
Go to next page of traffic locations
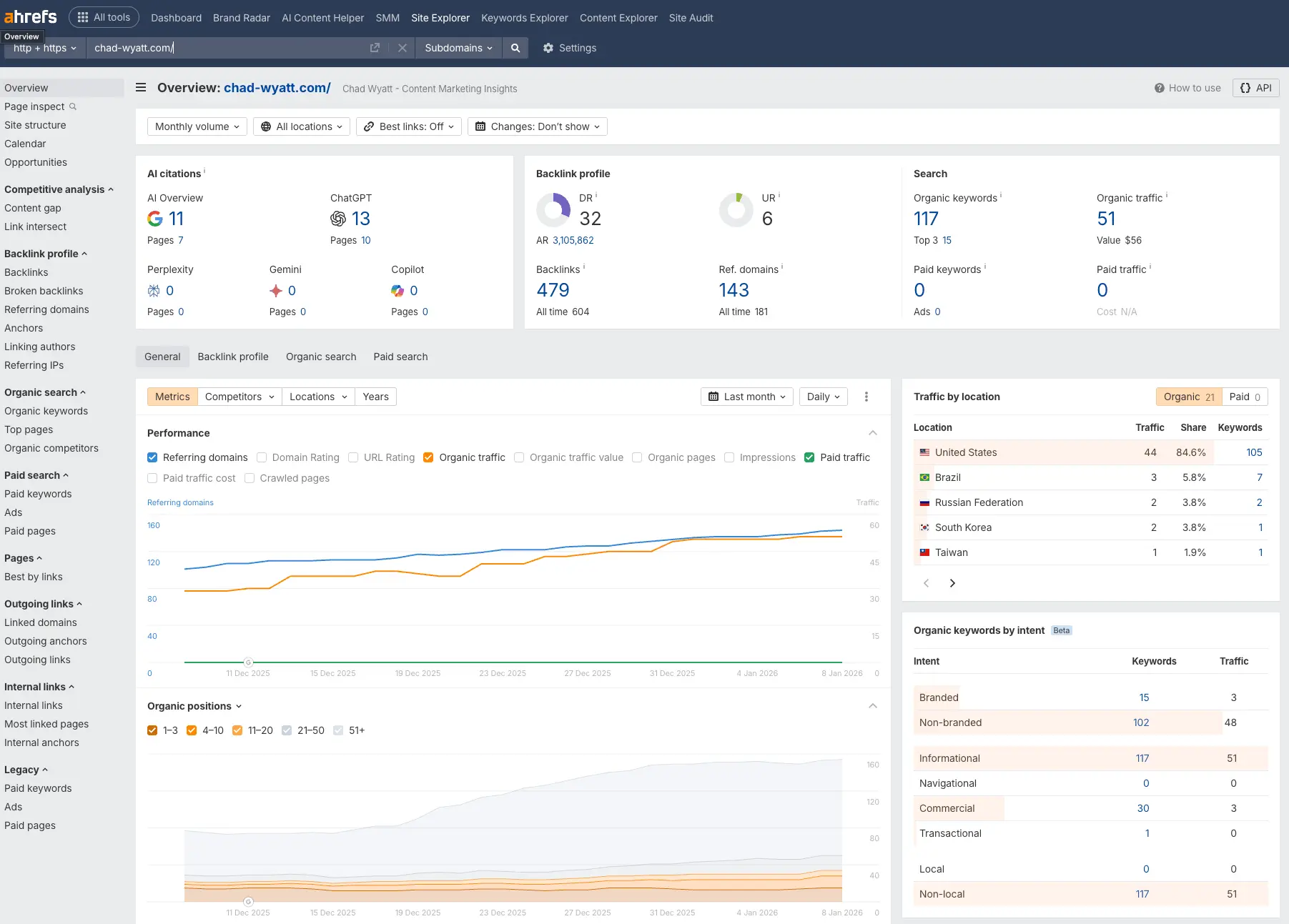coord(952,583)
